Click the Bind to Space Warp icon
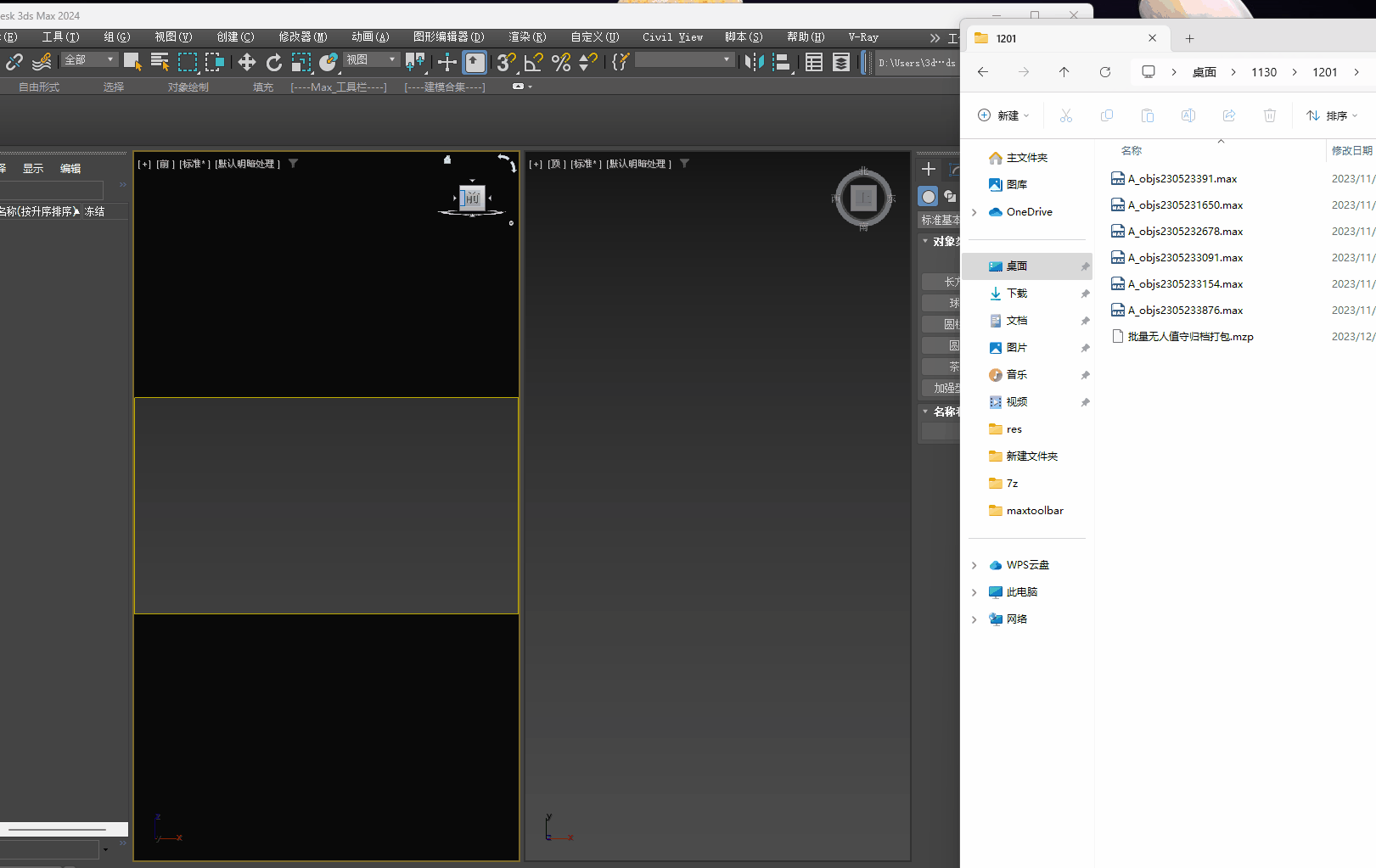 42,62
